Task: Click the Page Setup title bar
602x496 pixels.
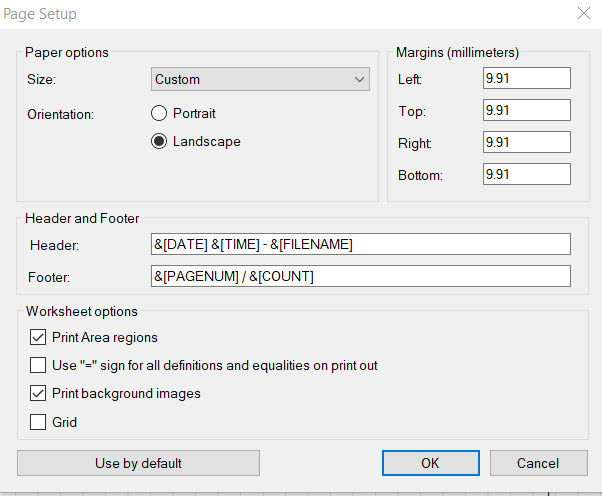Action: 250,14
